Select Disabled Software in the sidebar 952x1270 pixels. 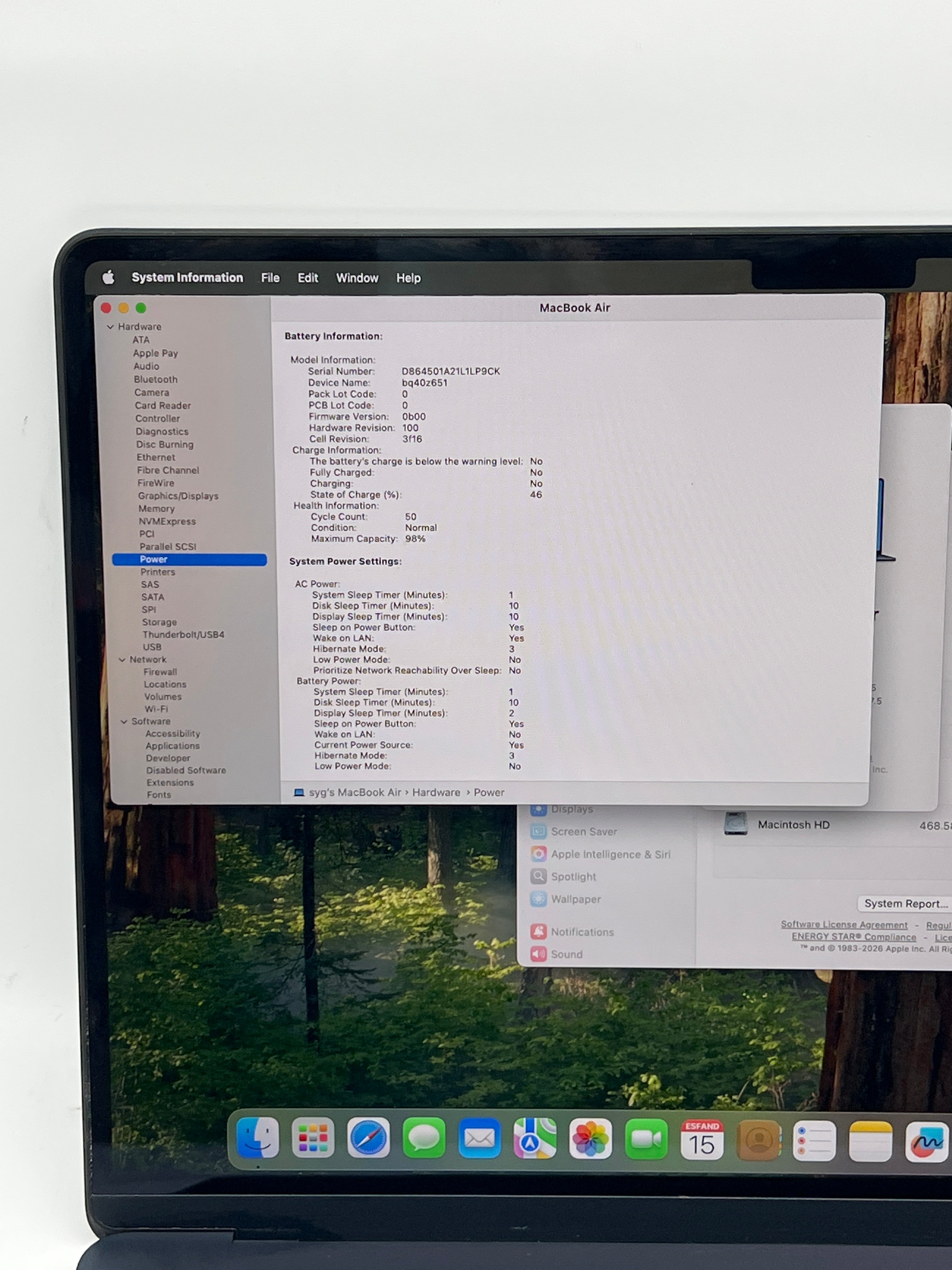(186, 770)
